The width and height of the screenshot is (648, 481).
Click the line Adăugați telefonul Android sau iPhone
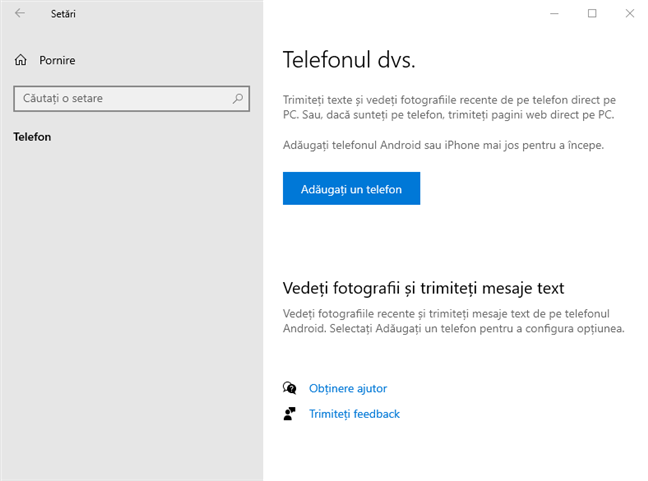[443, 145]
